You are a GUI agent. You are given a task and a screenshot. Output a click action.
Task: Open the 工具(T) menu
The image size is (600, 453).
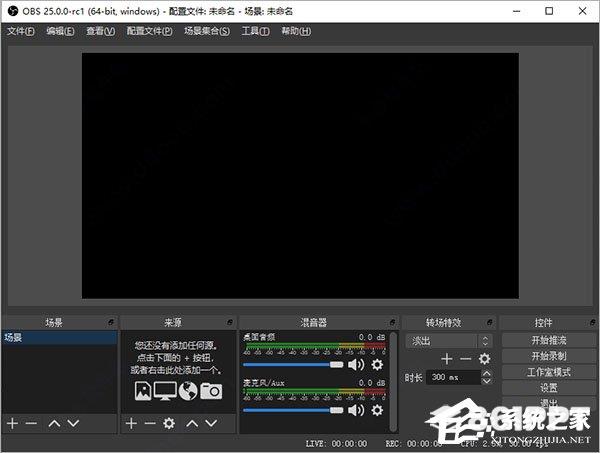255,31
